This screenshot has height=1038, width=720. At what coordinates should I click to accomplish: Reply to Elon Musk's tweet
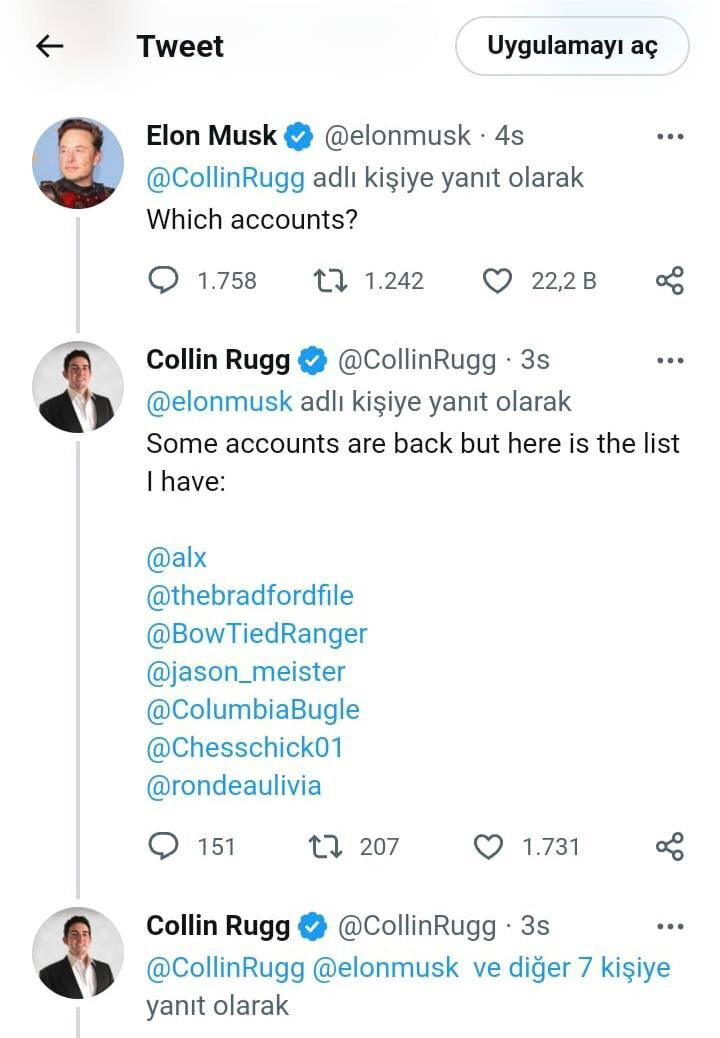pyautogui.click(x=163, y=281)
